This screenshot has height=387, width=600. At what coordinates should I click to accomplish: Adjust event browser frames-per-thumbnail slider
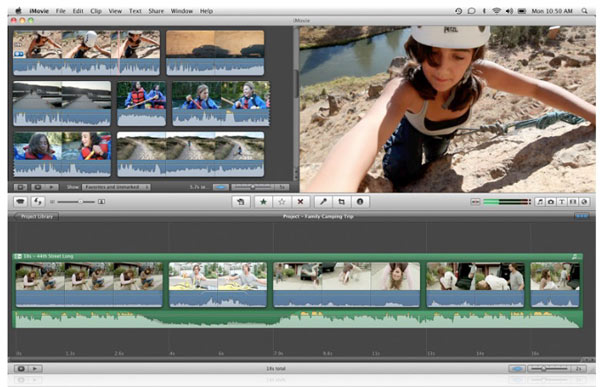253,187
